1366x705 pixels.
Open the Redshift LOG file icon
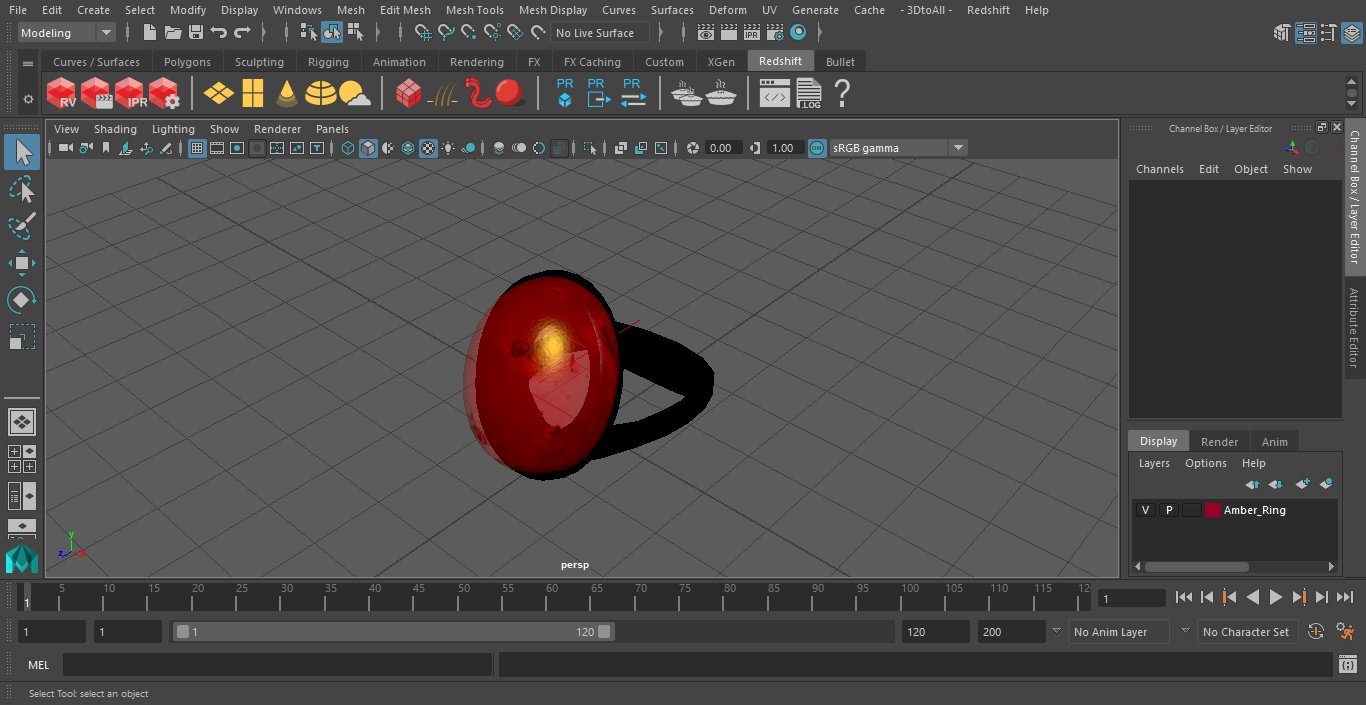[809, 93]
